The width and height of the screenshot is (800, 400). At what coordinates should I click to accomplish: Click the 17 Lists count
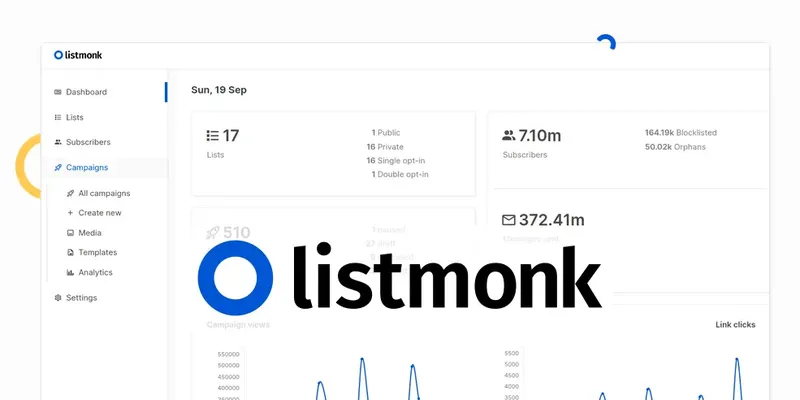(231, 136)
